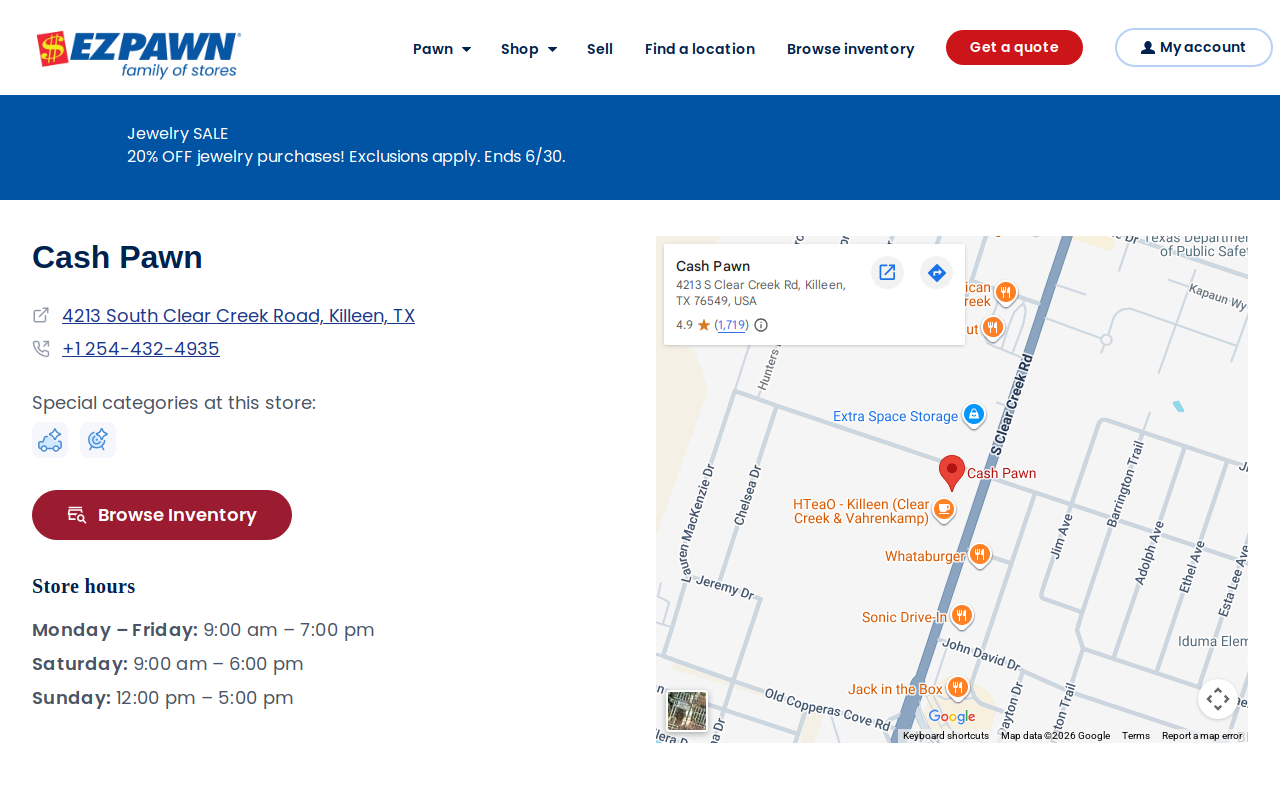This screenshot has width=1280, height=800.
Task: Toggle the map's fullscreen icon
Action: [x=1217, y=699]
